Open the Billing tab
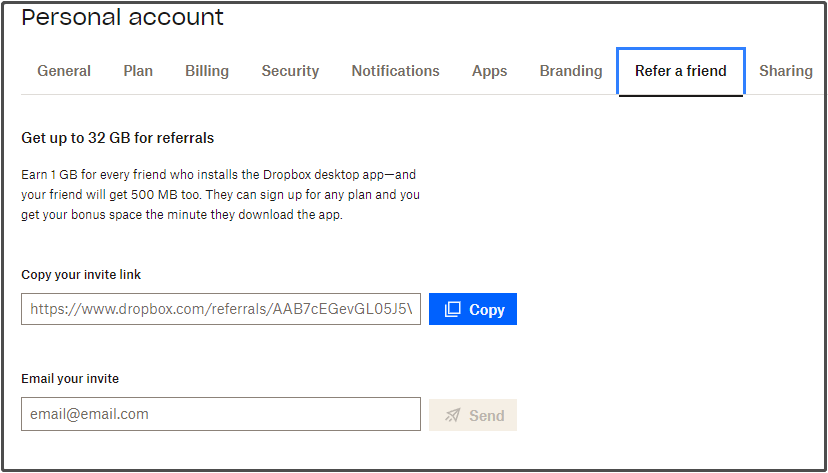 pyautogui.click(x=207, y=71)
